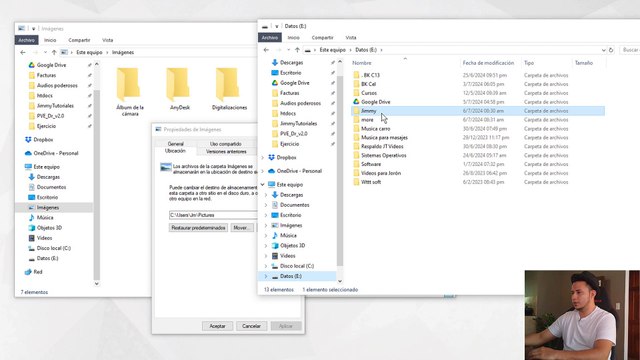The width and height of the screenshot is (640, 360).
Task: Collapse Este equipo node in Datos window
Action: pos(263,184)
